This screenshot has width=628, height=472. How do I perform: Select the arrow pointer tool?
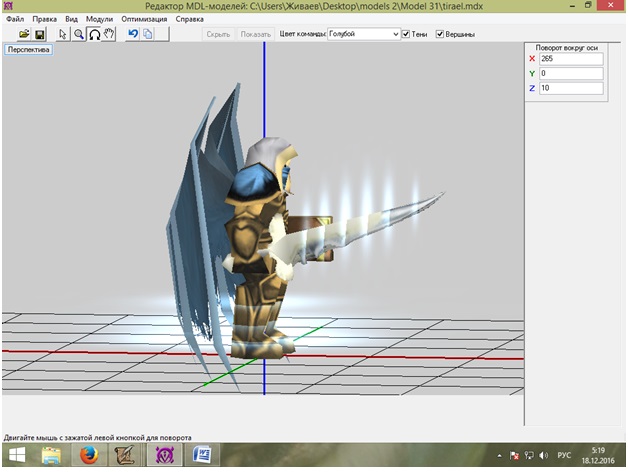tap(63, 34)
